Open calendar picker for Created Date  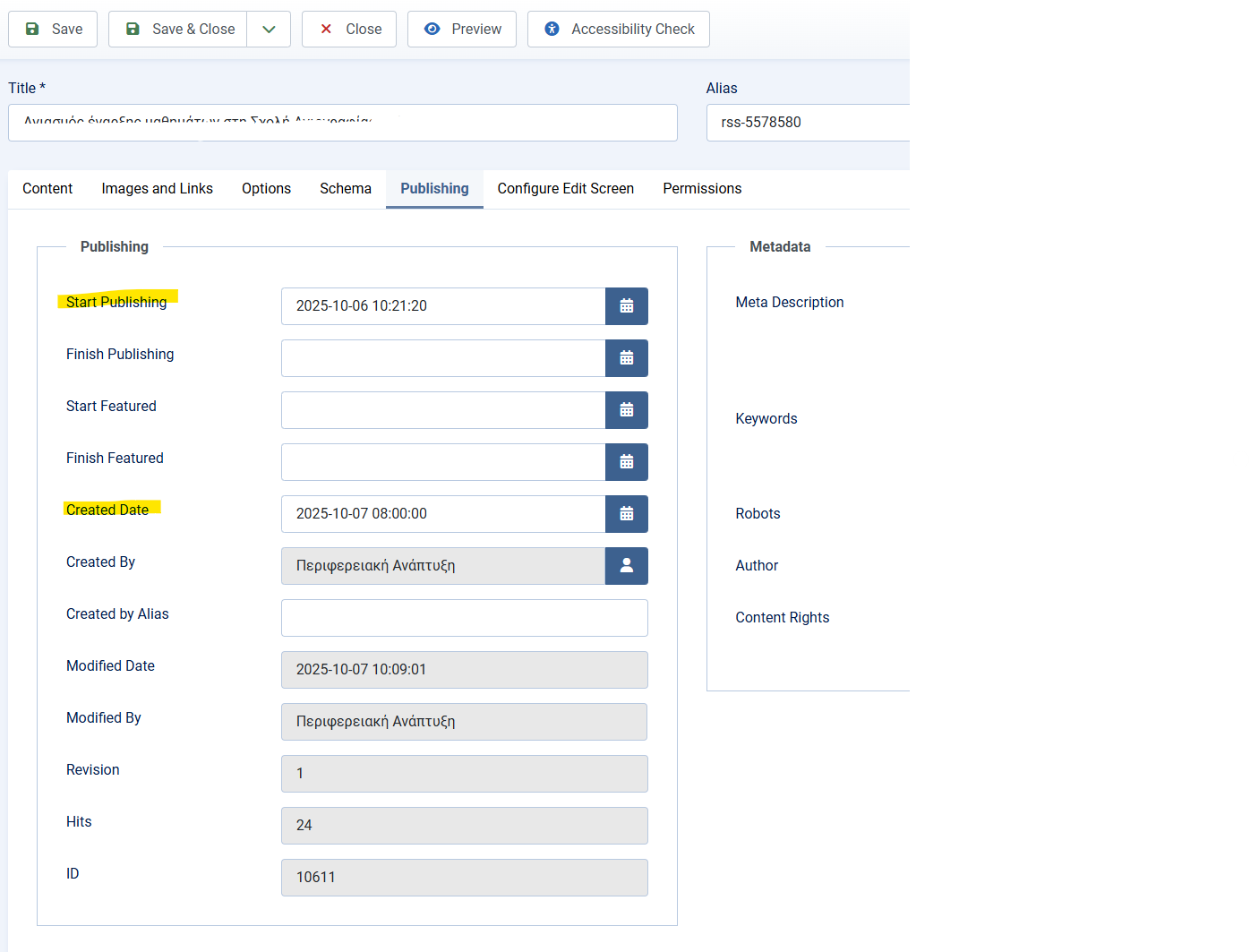[626, 514]
